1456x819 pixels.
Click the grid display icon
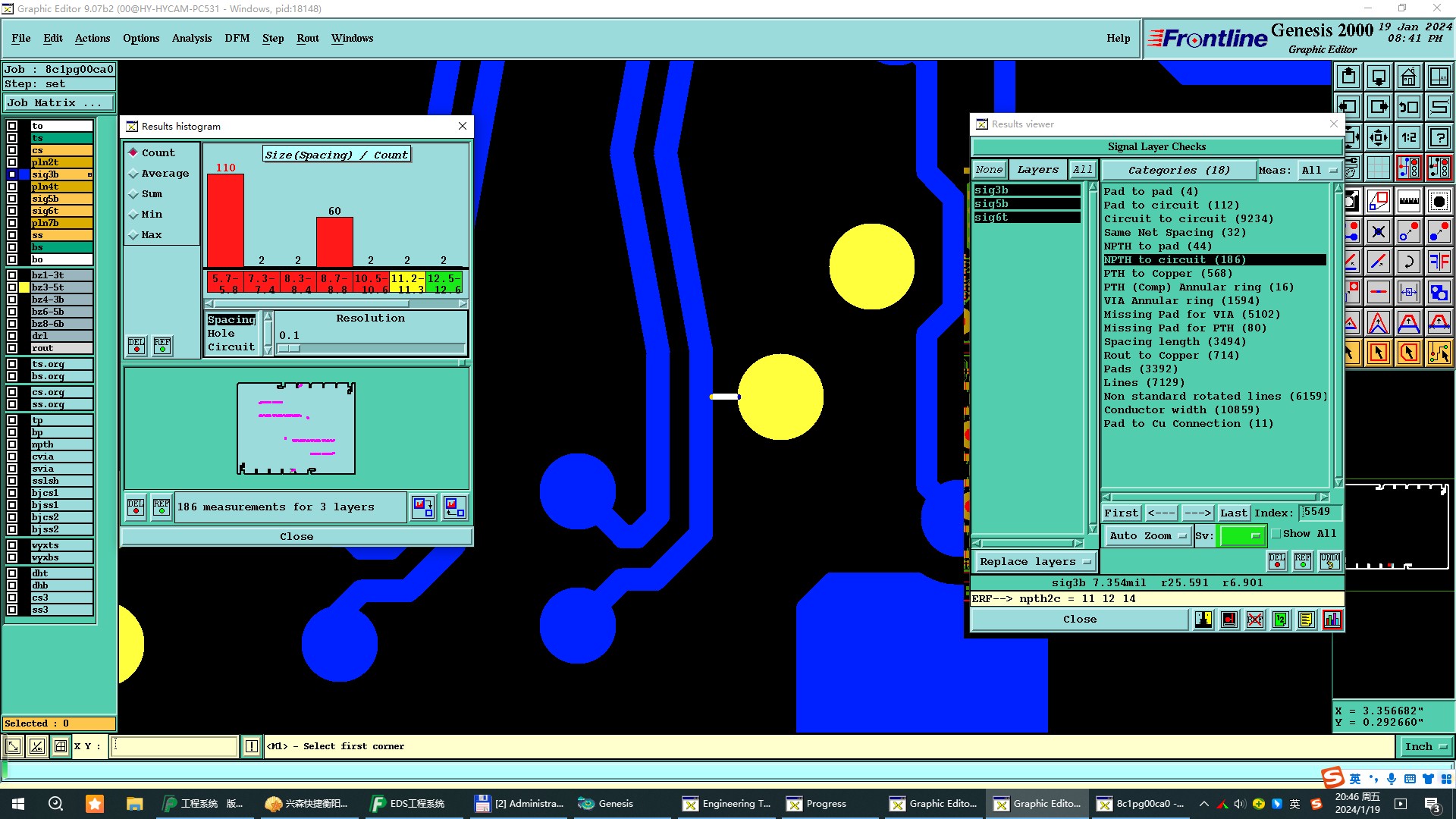coord(1378,168)
